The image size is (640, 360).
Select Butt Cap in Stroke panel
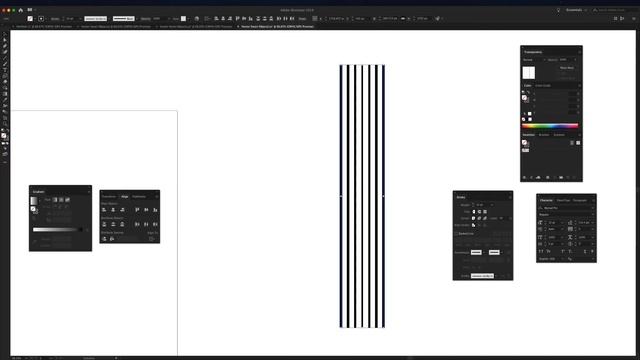click(x=473, y=212)
